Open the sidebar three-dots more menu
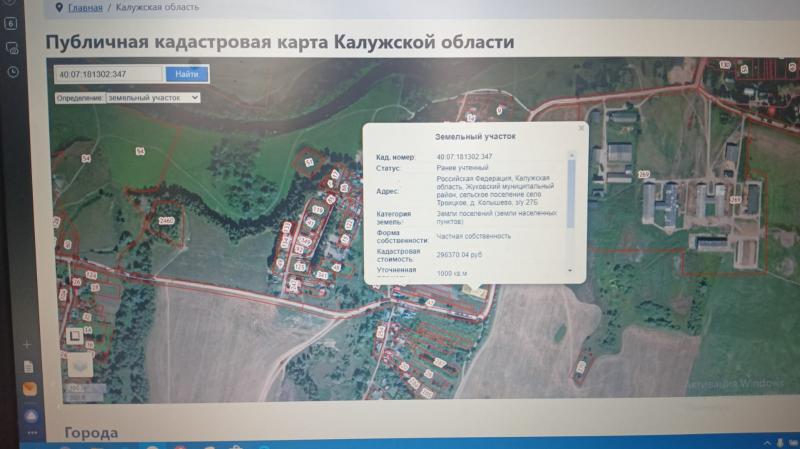 29,433
